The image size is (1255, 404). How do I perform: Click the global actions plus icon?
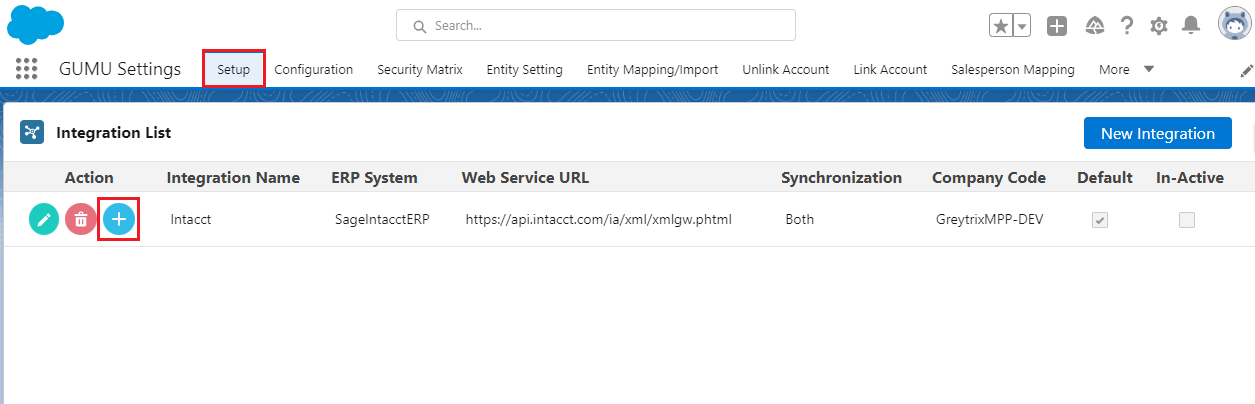point(1057,26)
